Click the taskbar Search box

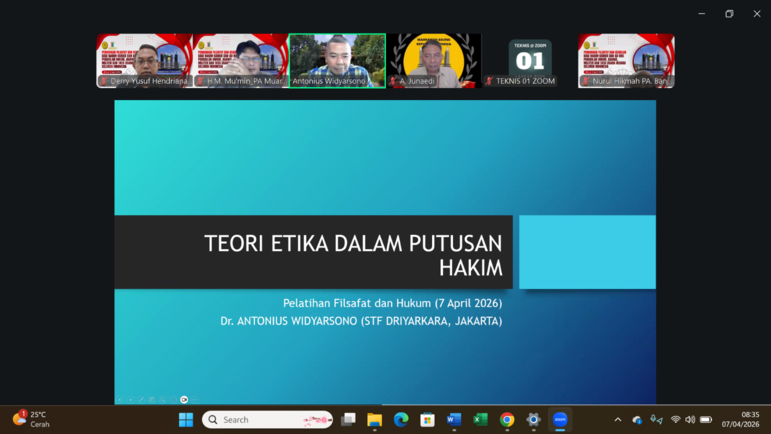pos(267,420)
